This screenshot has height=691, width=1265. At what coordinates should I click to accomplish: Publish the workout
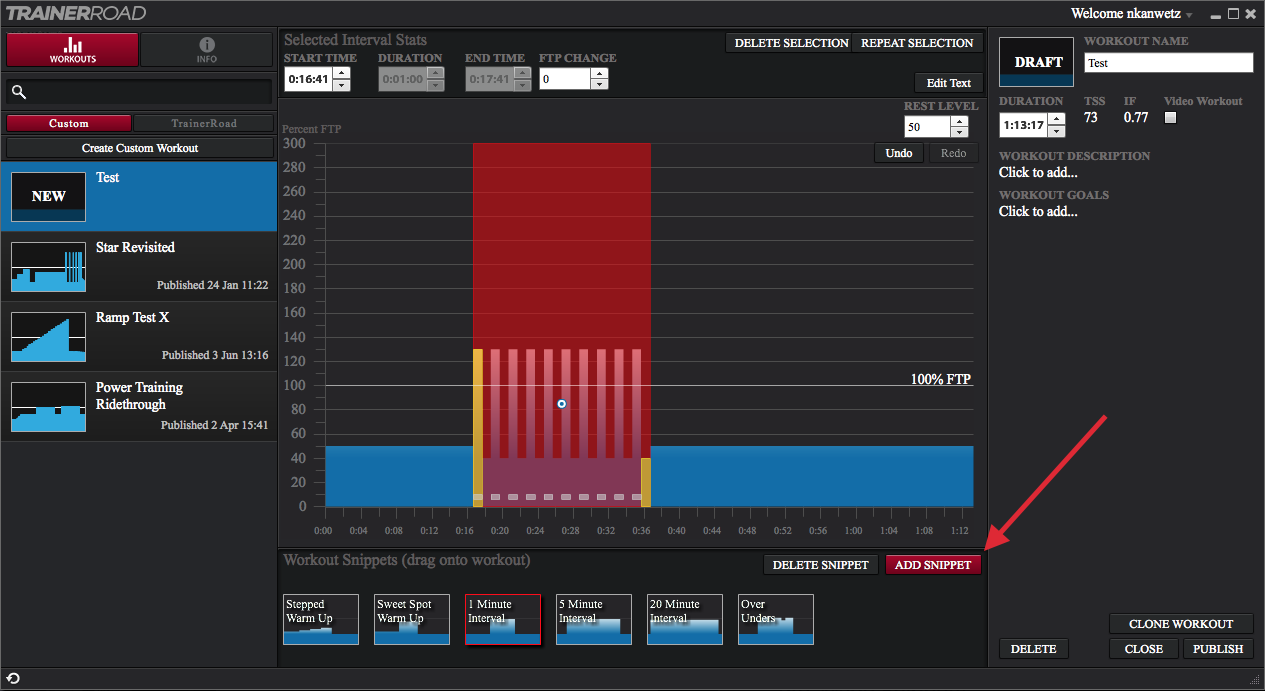pyautogui.click(x=1218, y=649)
